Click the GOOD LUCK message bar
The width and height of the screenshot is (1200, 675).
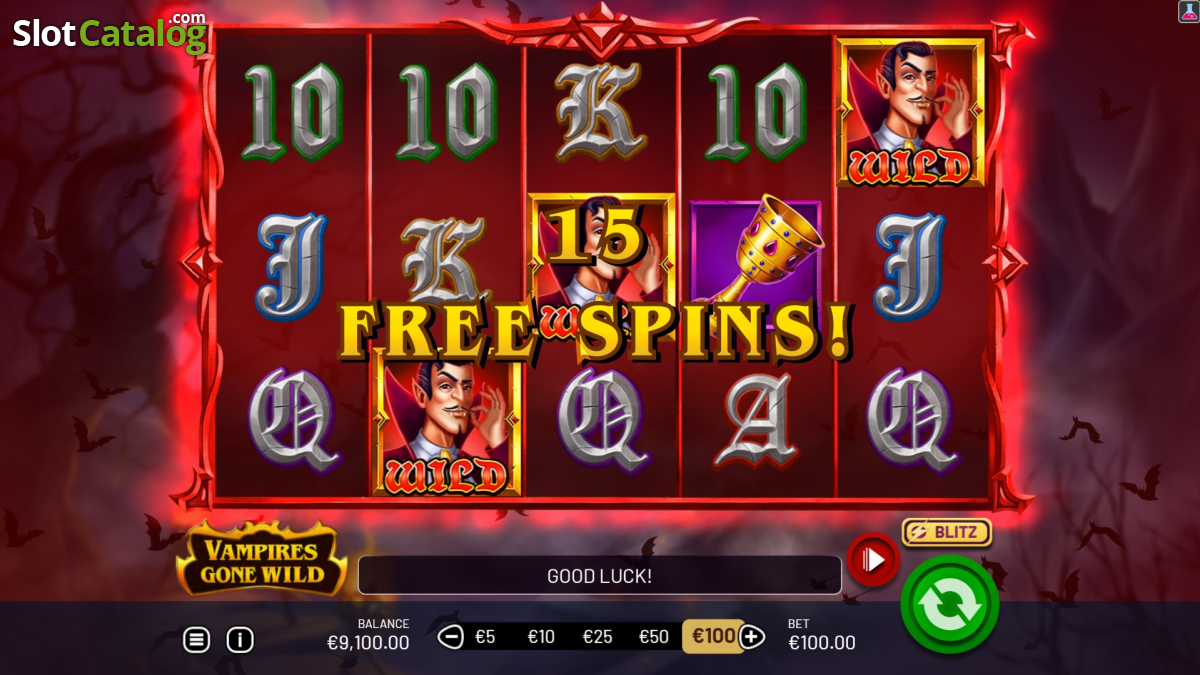[x=600, y=576]
